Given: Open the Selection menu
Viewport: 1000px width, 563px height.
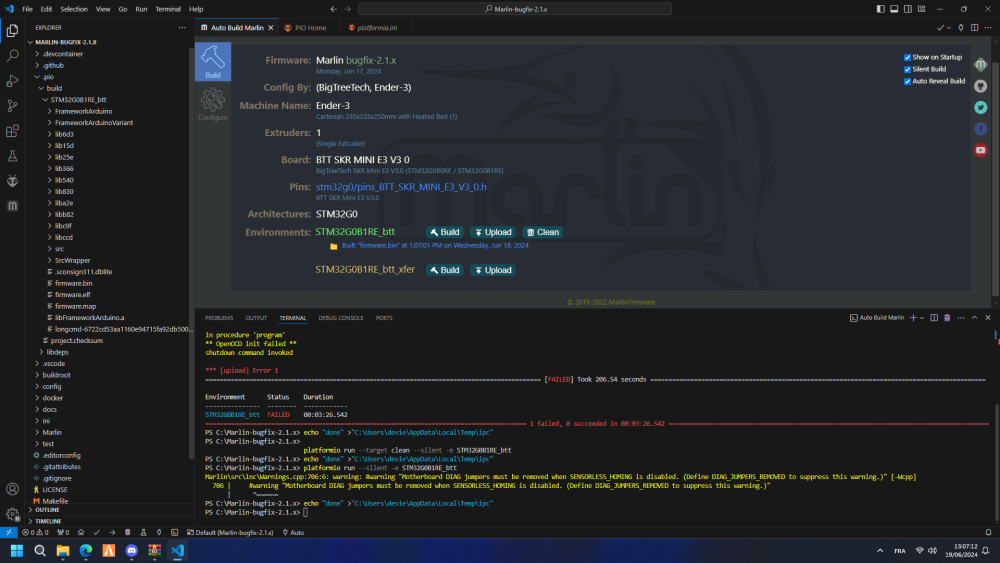Looking at the screenshot, I should click(x=74, y=9).
